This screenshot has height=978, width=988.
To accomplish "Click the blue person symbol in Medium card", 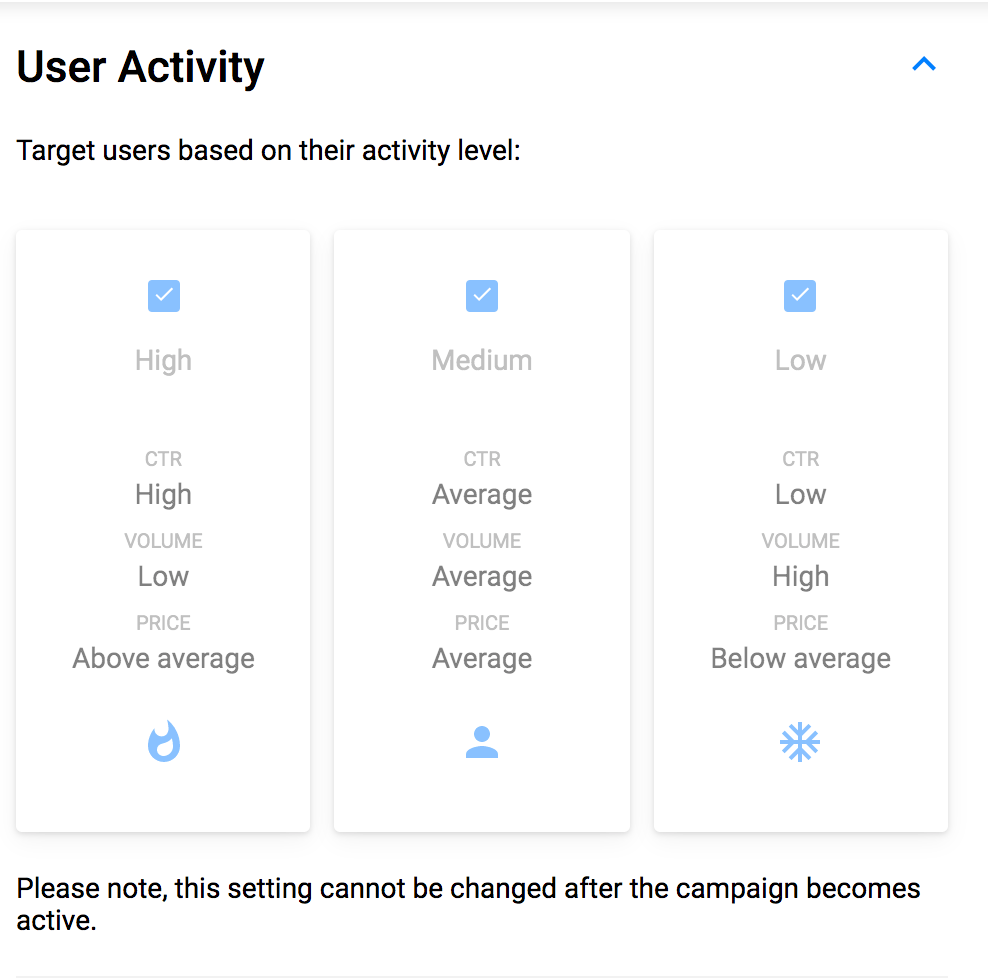I will [481, 741].
